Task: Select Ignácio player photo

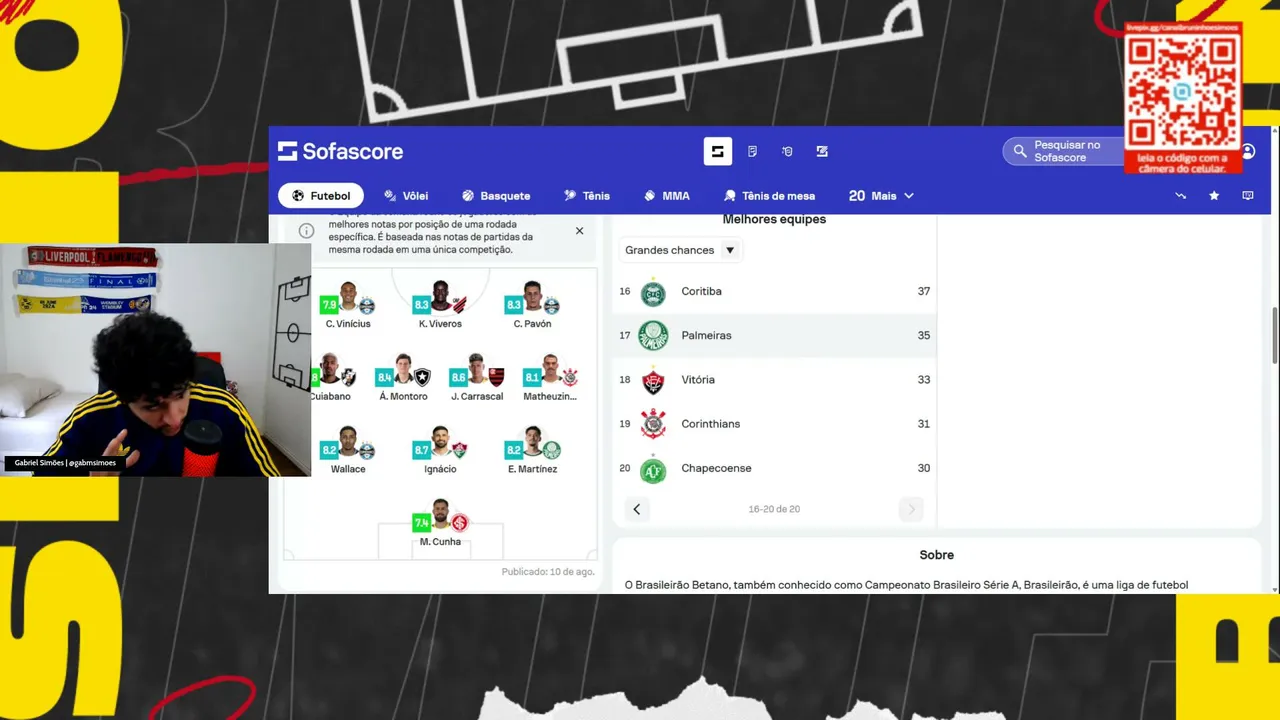Action: pyautogui.click(x=440, y=442)
